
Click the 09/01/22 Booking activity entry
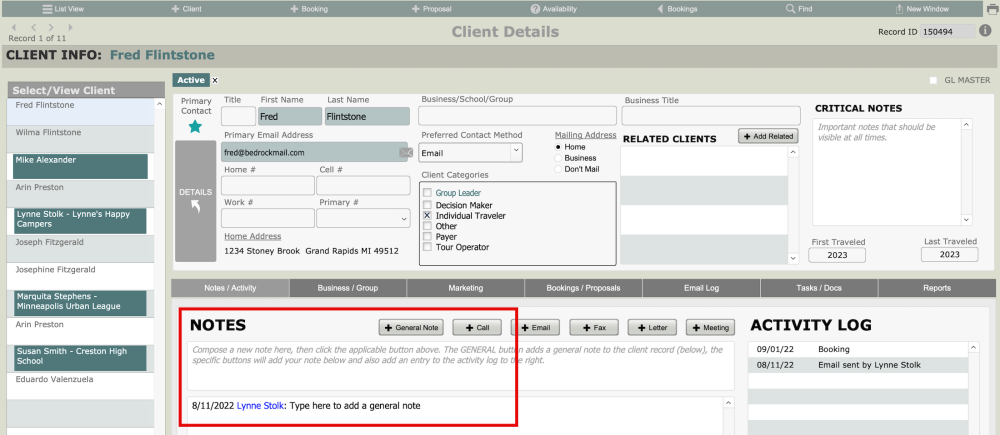pos(858,350)
